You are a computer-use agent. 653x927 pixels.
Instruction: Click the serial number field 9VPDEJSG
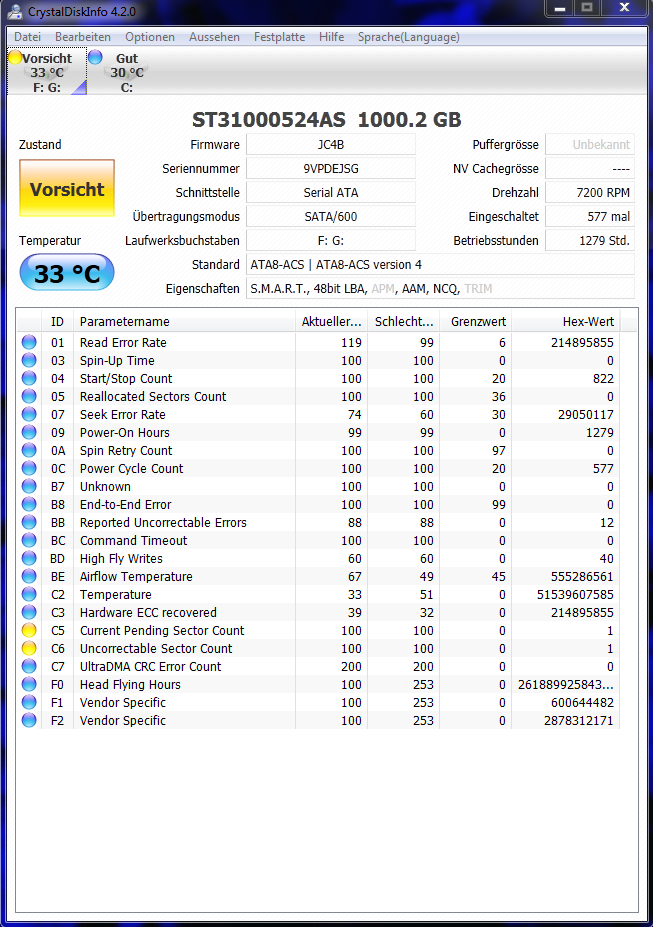click(x=330, y=168)
